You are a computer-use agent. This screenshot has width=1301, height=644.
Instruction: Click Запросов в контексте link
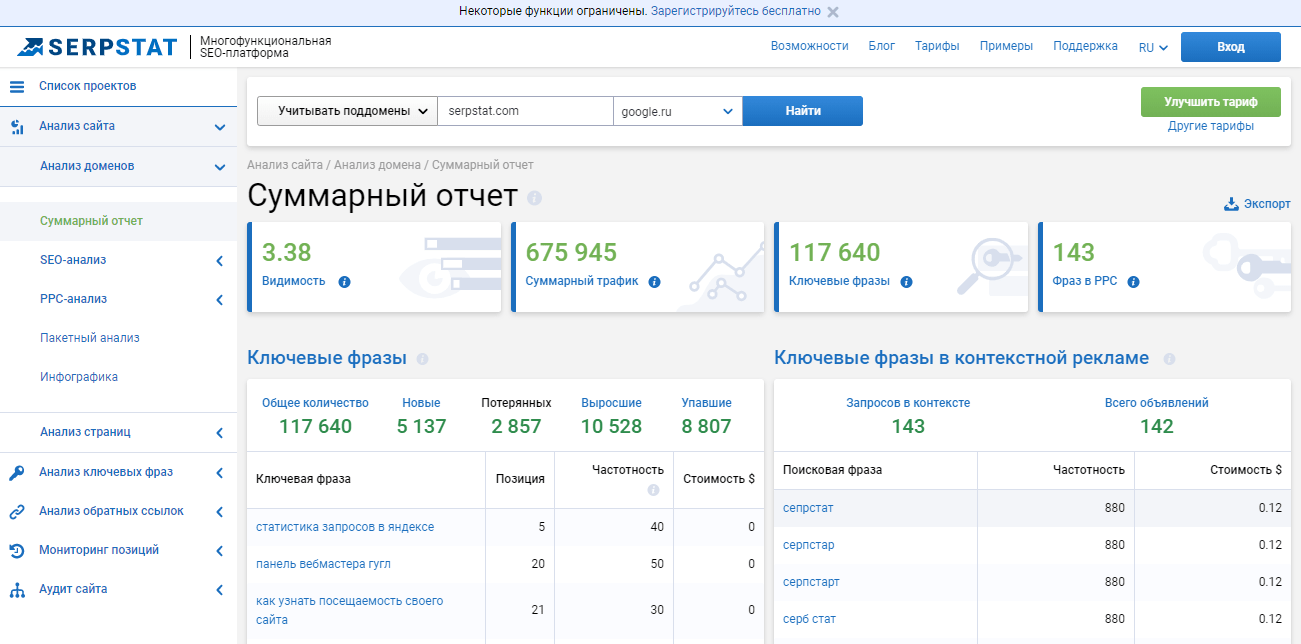tap(908, 403)
